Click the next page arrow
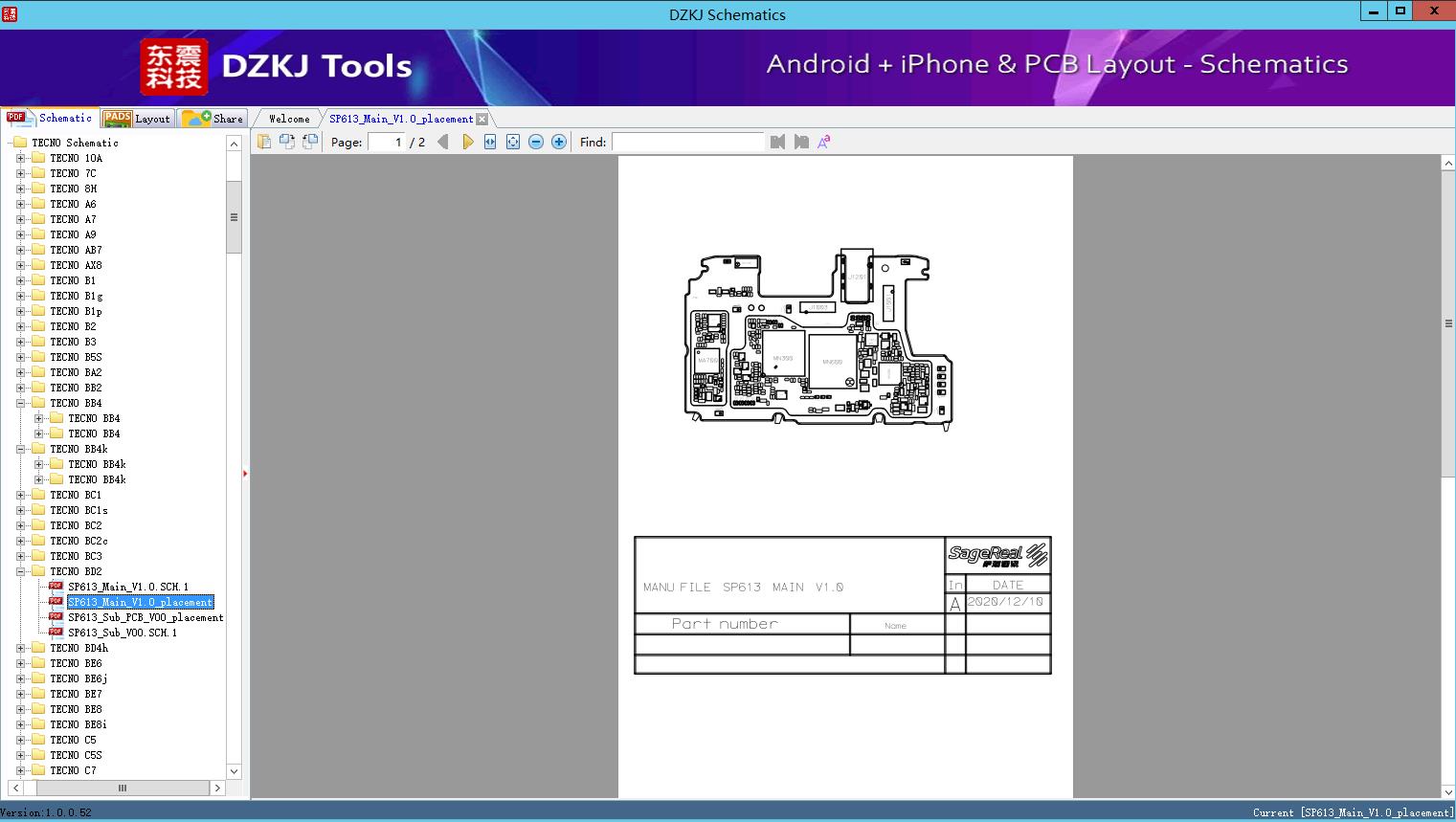This screenshot has height=822, width=1456. tap(467, 142)
